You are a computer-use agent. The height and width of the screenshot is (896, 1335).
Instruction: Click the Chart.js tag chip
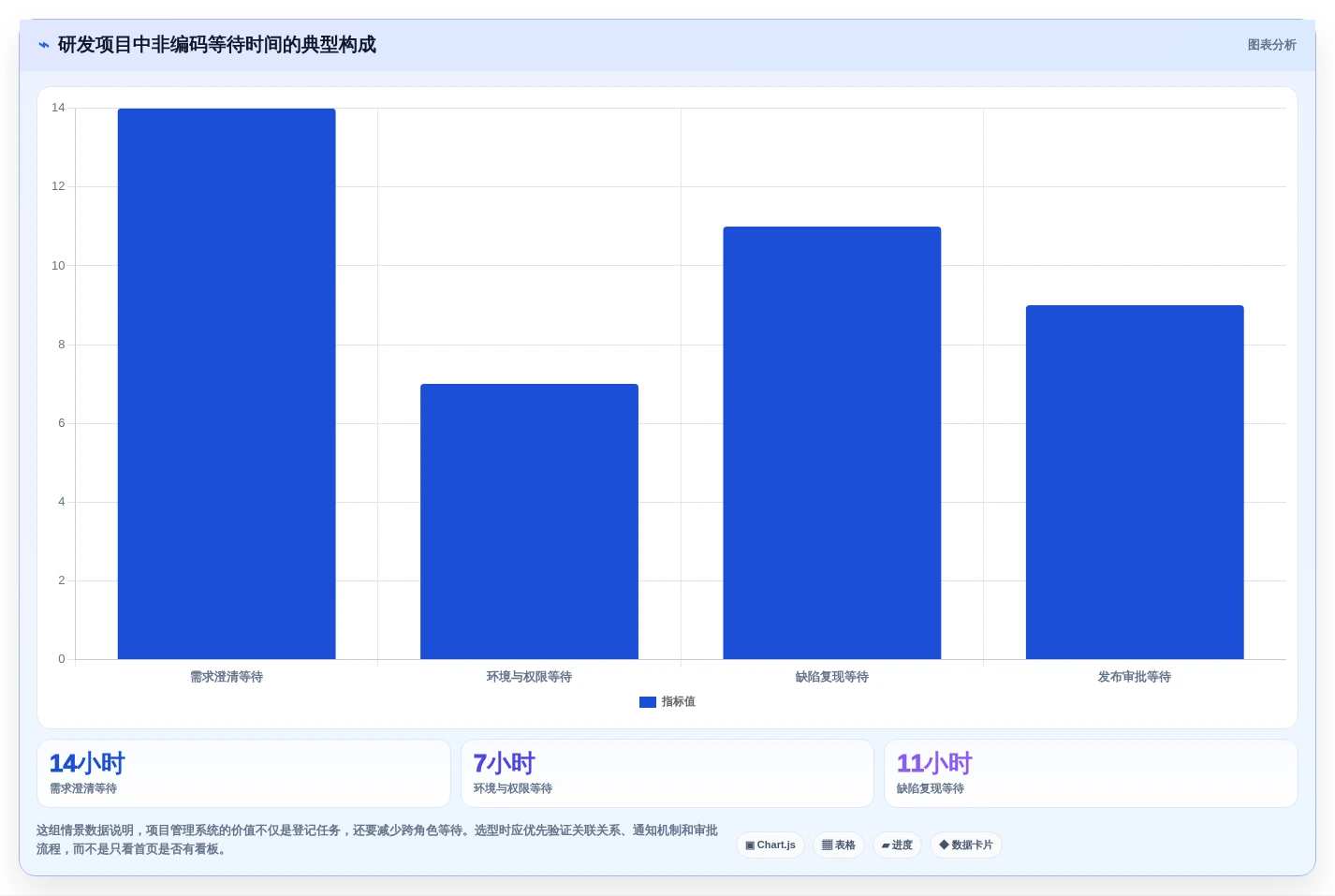[x=770, y=845]
